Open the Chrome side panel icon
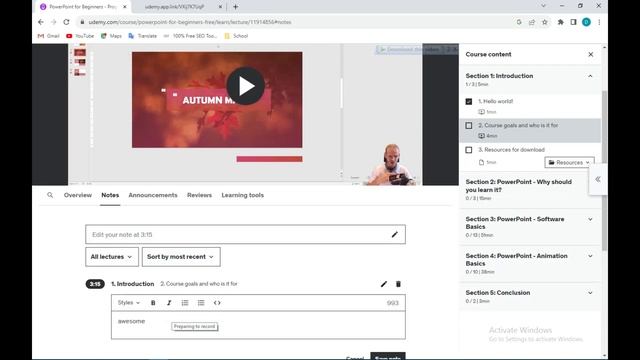Image resolution: width=640 pixels, height=360 pixels. pos(573,22)
